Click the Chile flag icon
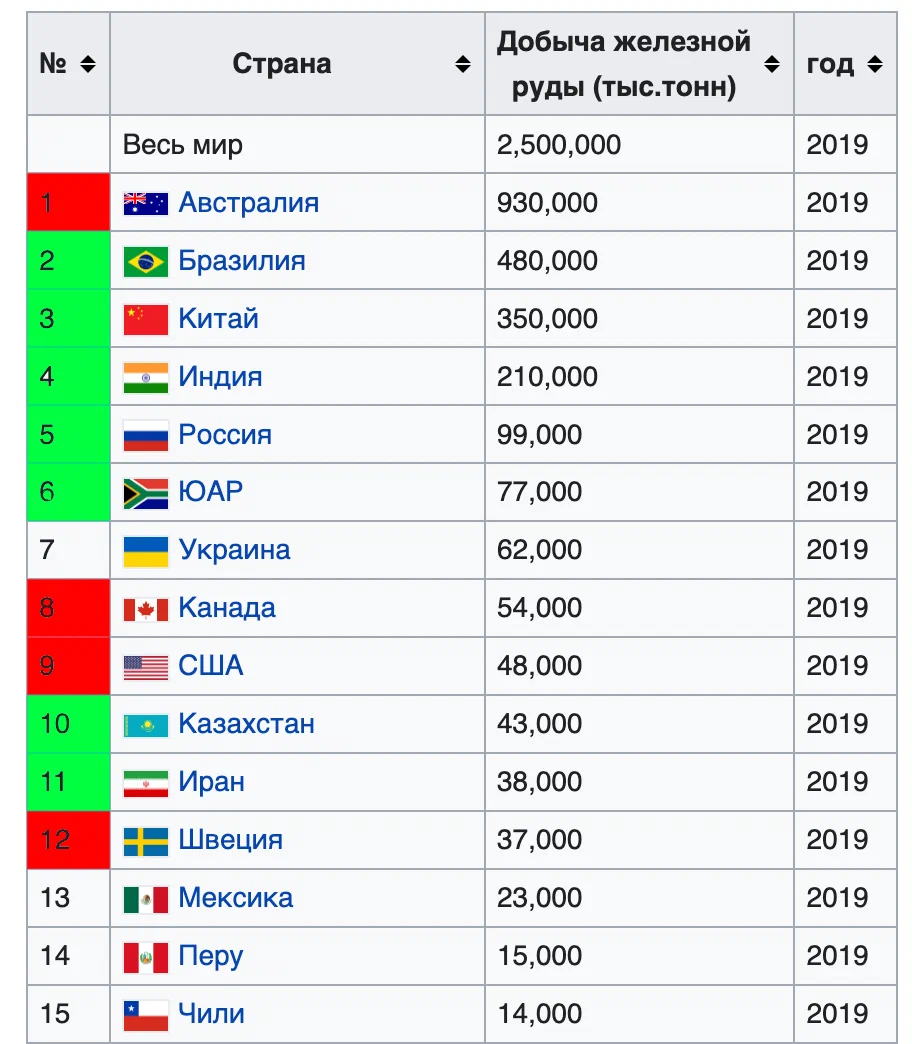Viewport: 912px width, 1044px height. 146,1015
